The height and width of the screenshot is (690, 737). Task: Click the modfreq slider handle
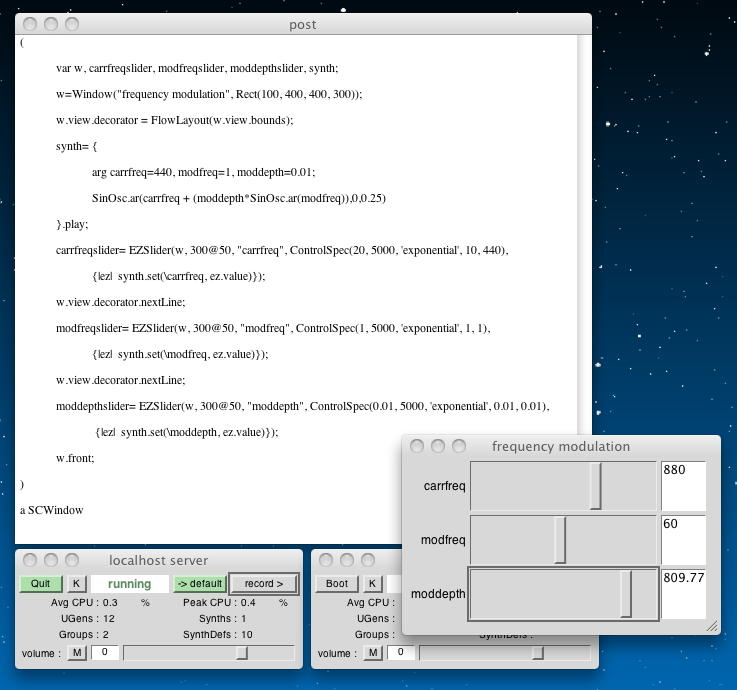tap(560, 540)
